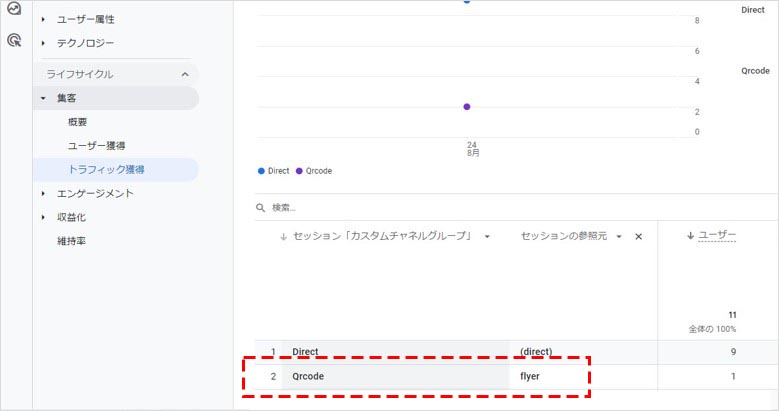Collapse the ライフサイクル section
Viewport: 779px width, 411px height.
click(184, 74)
